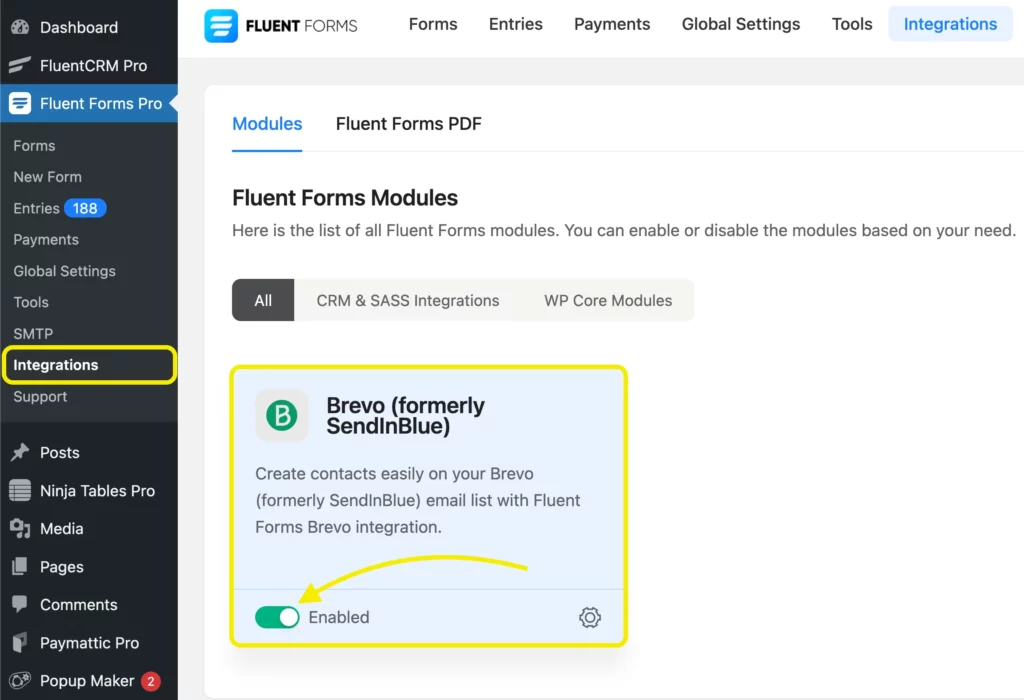Click the Pages icon in sidebar

(20, 566)
